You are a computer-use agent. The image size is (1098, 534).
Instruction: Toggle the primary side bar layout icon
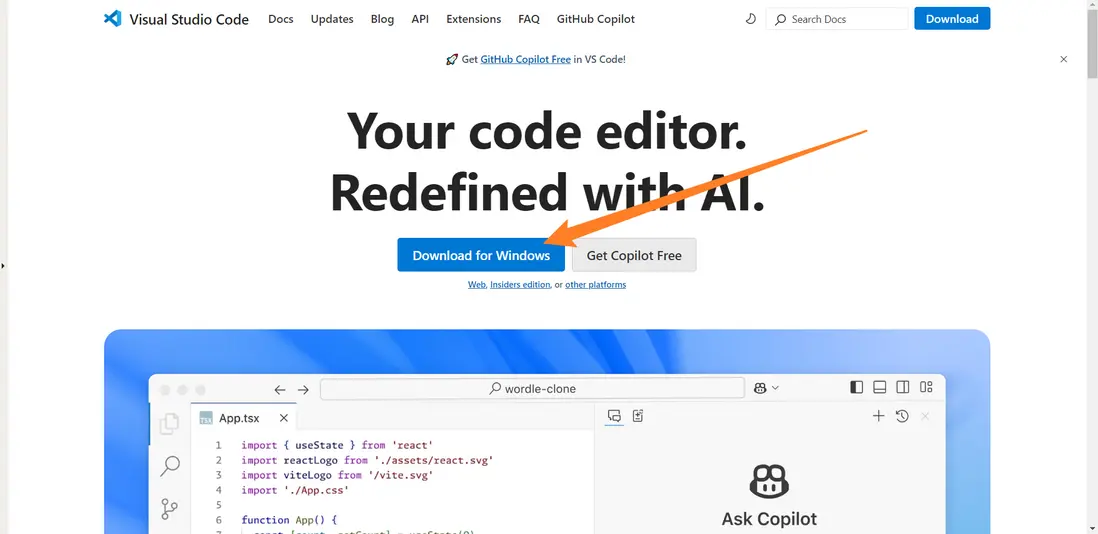coord(856,387)
